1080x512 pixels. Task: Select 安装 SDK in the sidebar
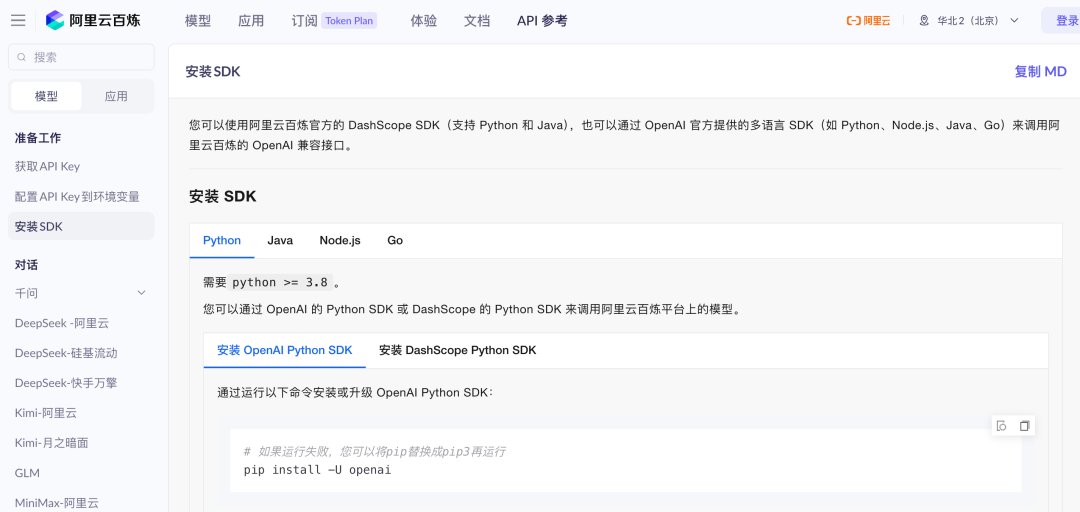(x=81, y=226)
